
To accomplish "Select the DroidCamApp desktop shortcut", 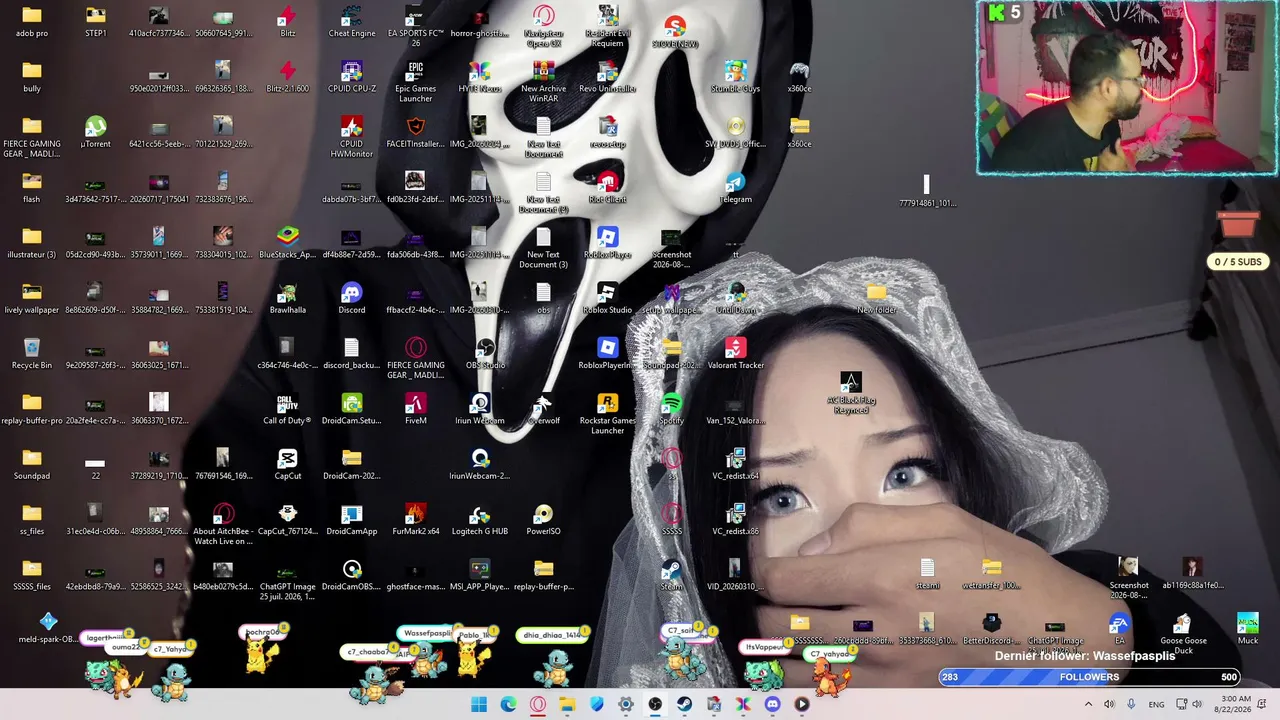I will 352,519.
